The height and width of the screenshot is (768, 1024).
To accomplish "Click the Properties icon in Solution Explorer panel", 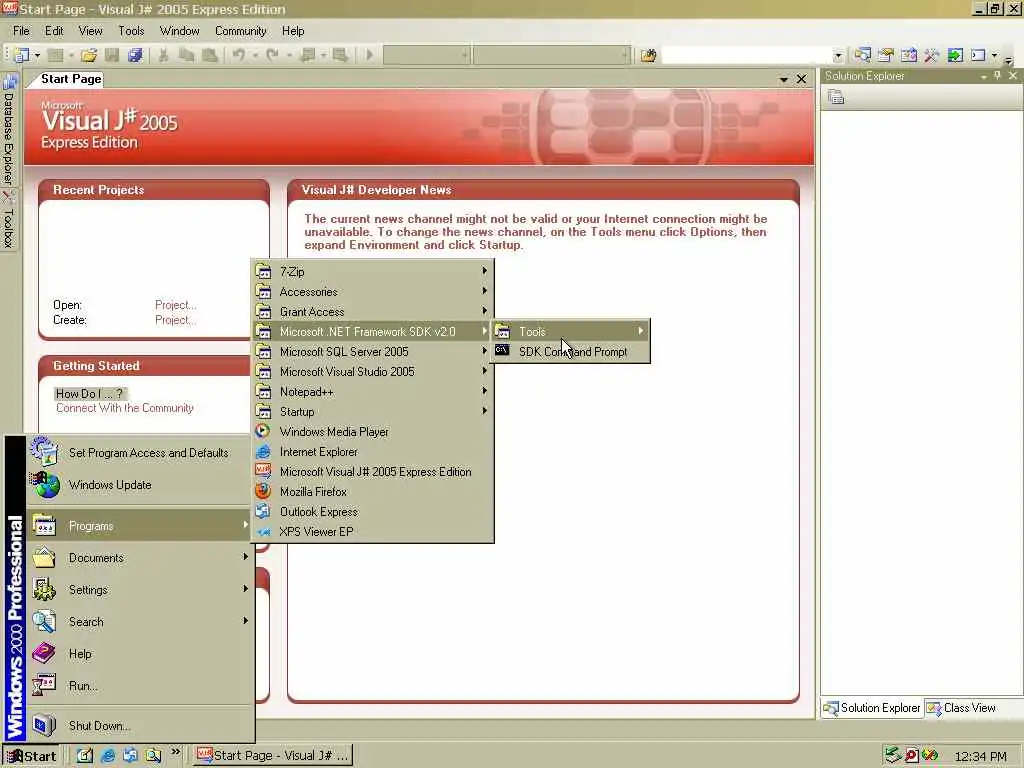I will [x=836, y=97].
